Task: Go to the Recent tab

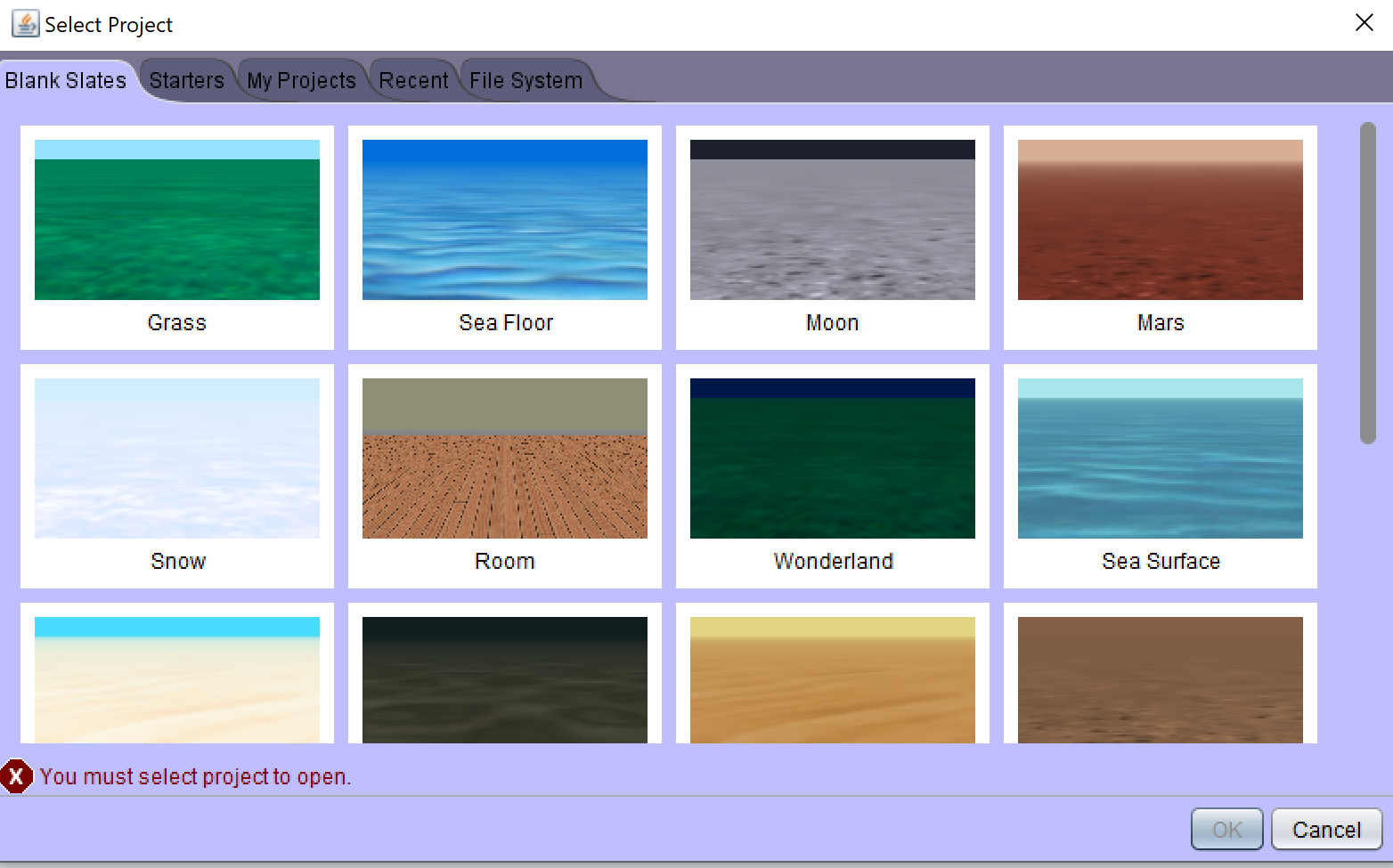Action: [x=413, y=81]
